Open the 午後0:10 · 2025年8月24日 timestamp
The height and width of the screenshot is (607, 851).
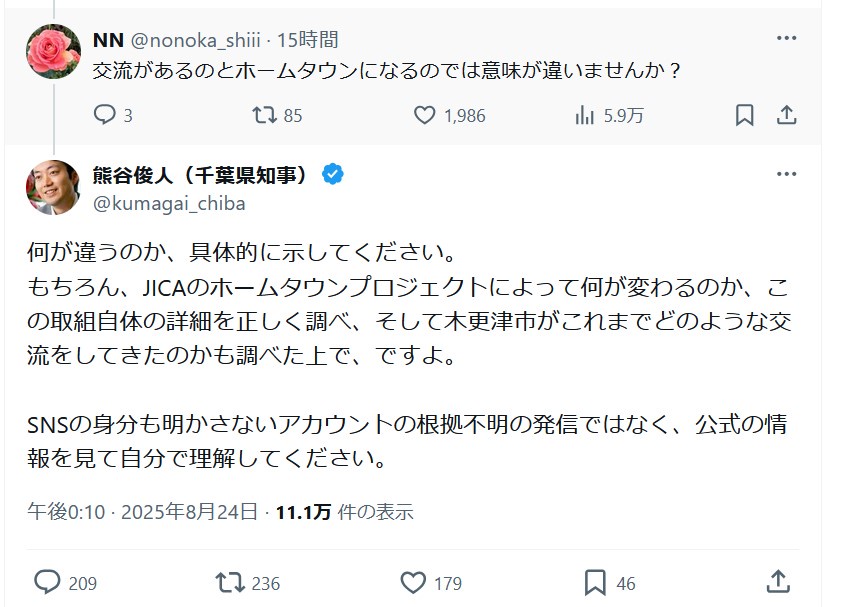(x=143, y=512)
